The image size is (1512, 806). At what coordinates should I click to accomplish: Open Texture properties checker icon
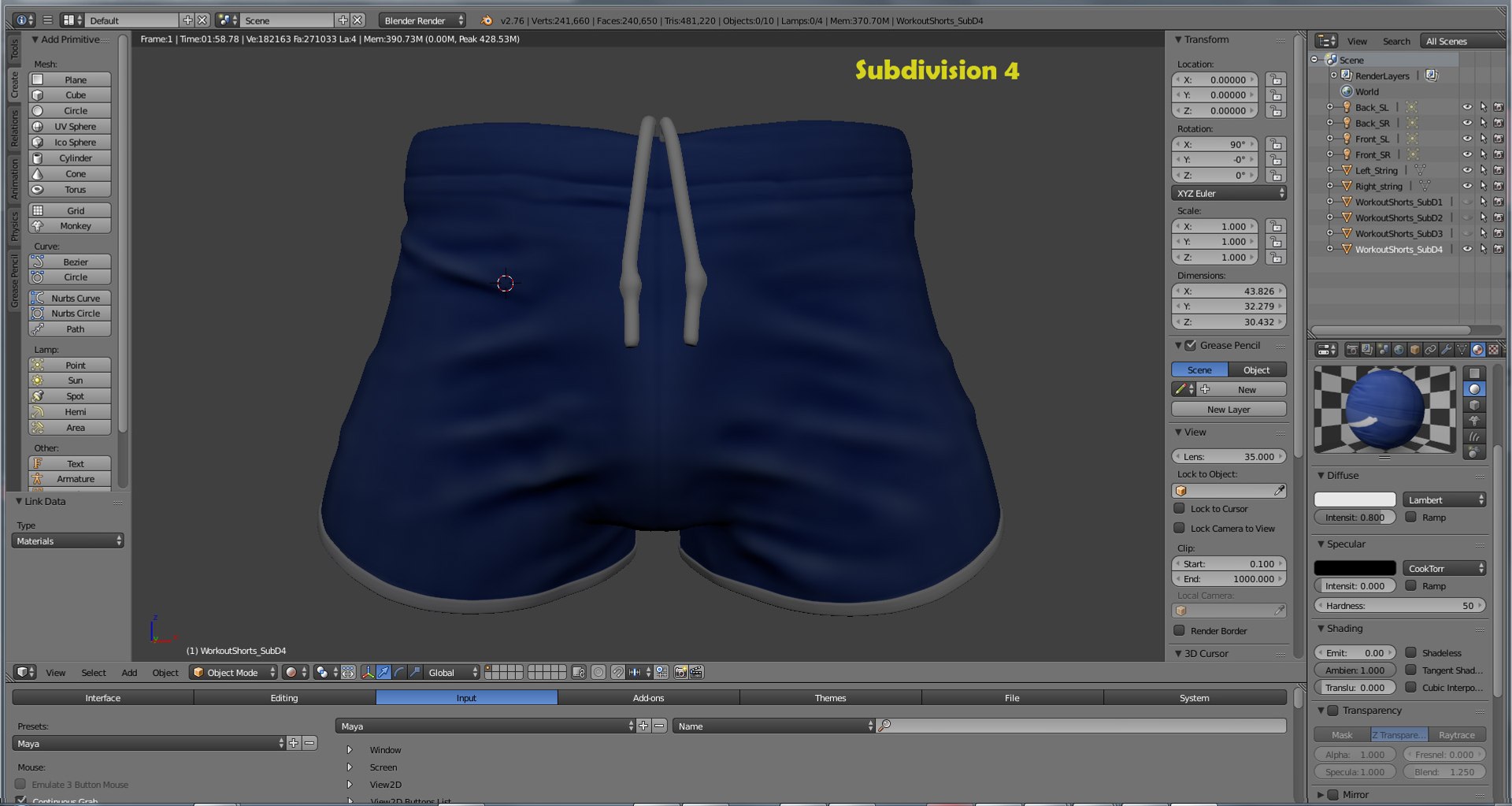(x=1493, y=350)
